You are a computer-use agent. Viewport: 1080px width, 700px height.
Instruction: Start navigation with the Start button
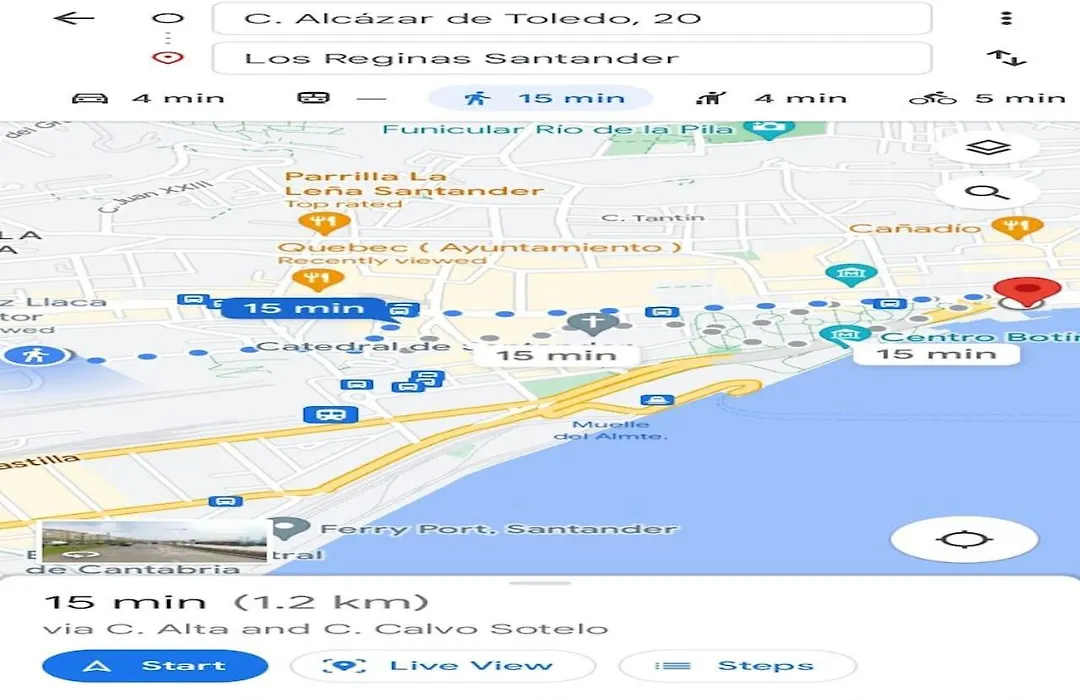click(x=155, y=666)
